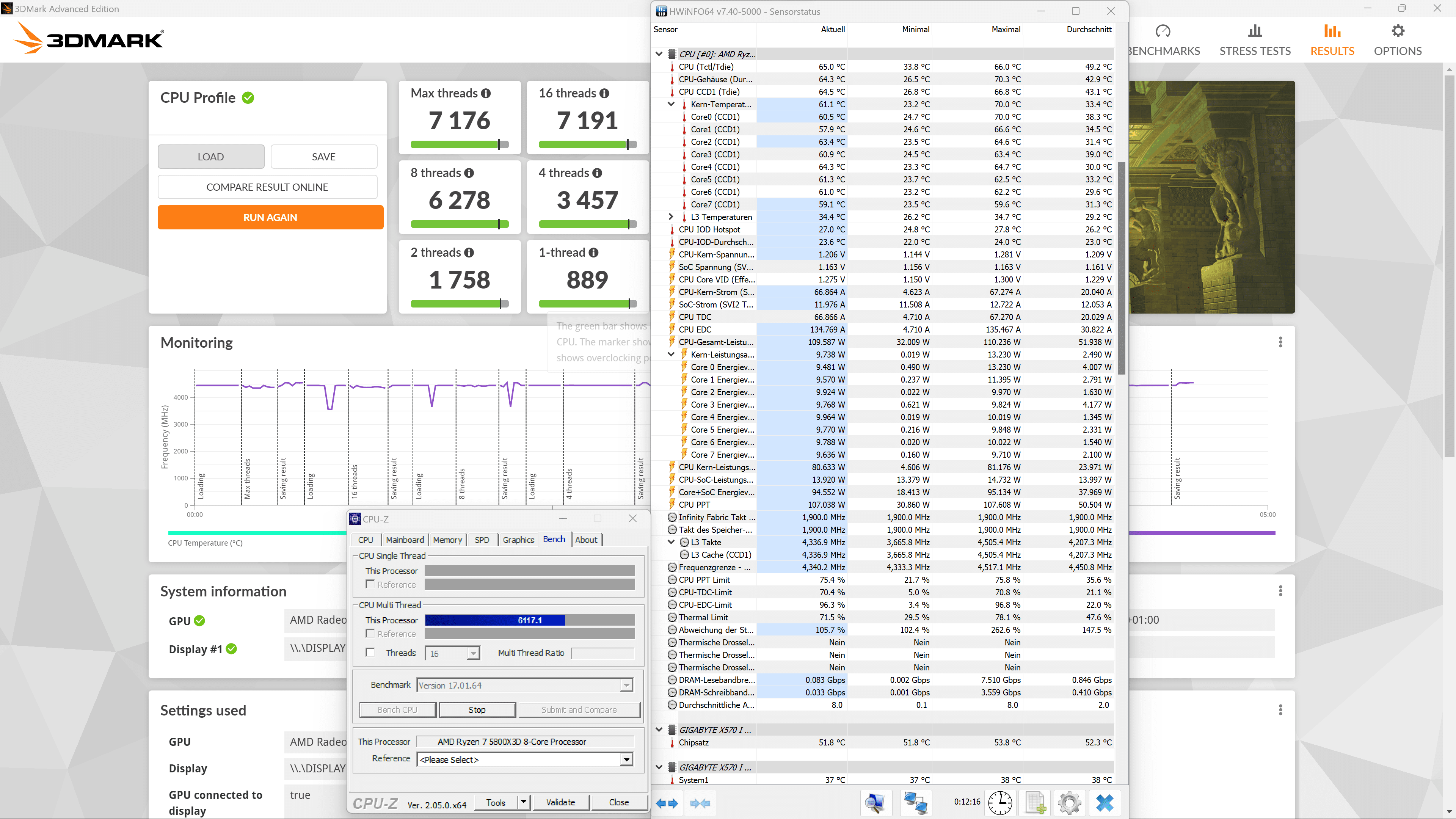Switch to the About tab in CPU-Z
Screen dimensions: 1456x819
(x=586, y=540)
